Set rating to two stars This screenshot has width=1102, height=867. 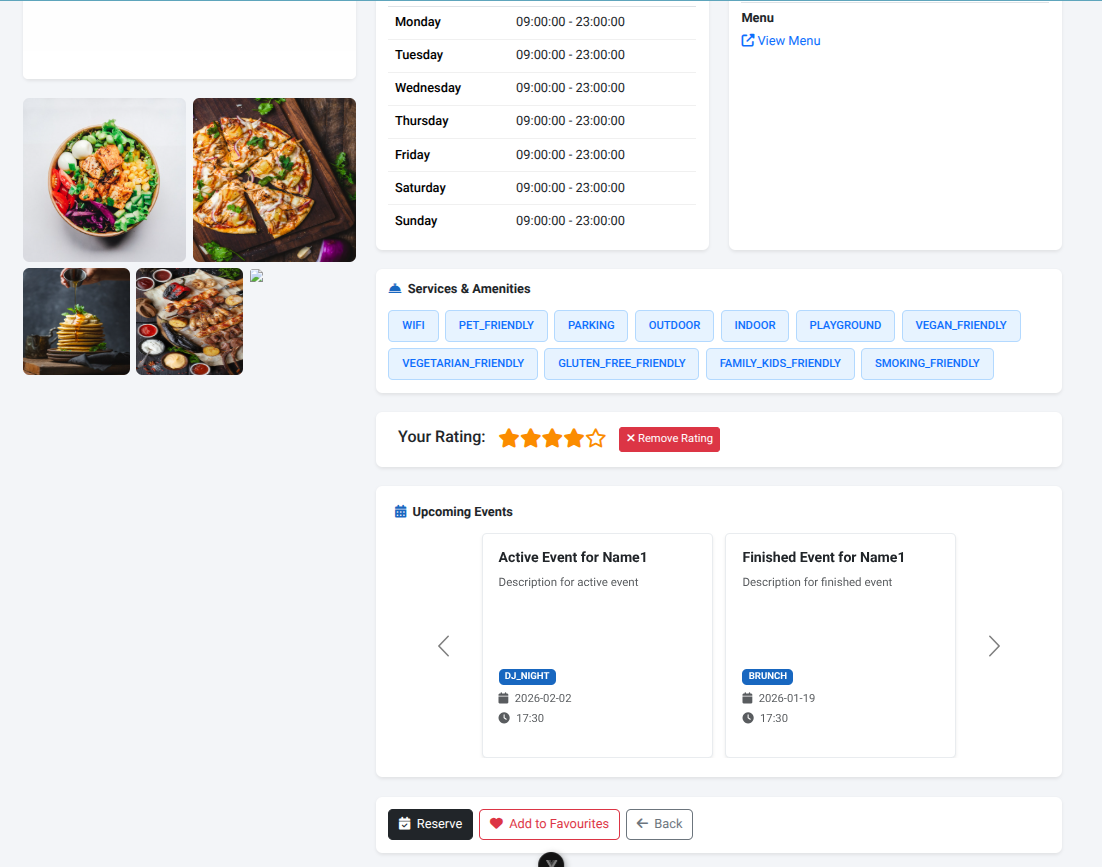pos(530,438)
